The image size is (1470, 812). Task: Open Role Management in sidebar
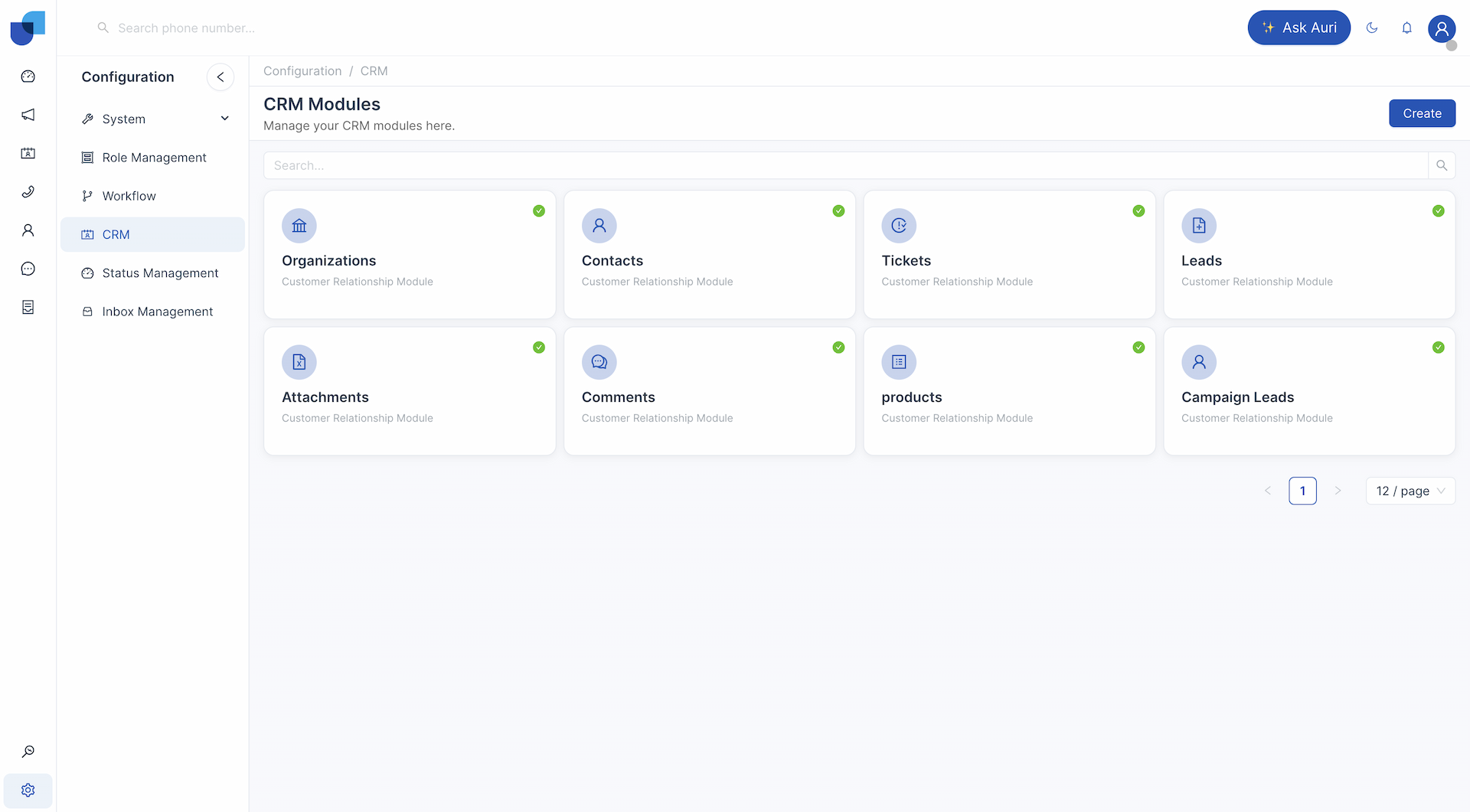pyautogui.click(x=153, y=158)
